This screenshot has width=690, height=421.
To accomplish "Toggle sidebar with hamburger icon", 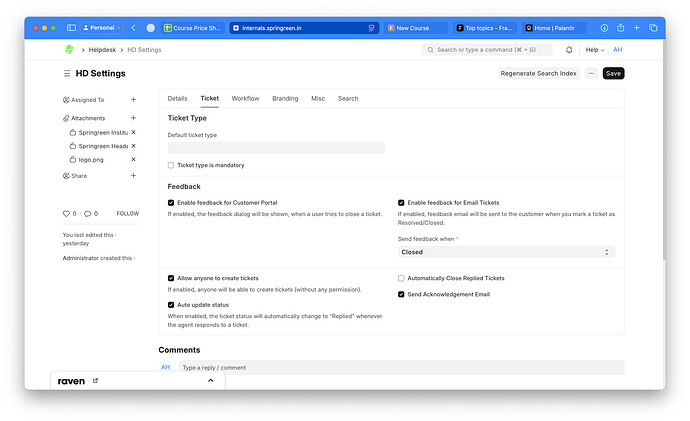I will click(x=67, y=73).
